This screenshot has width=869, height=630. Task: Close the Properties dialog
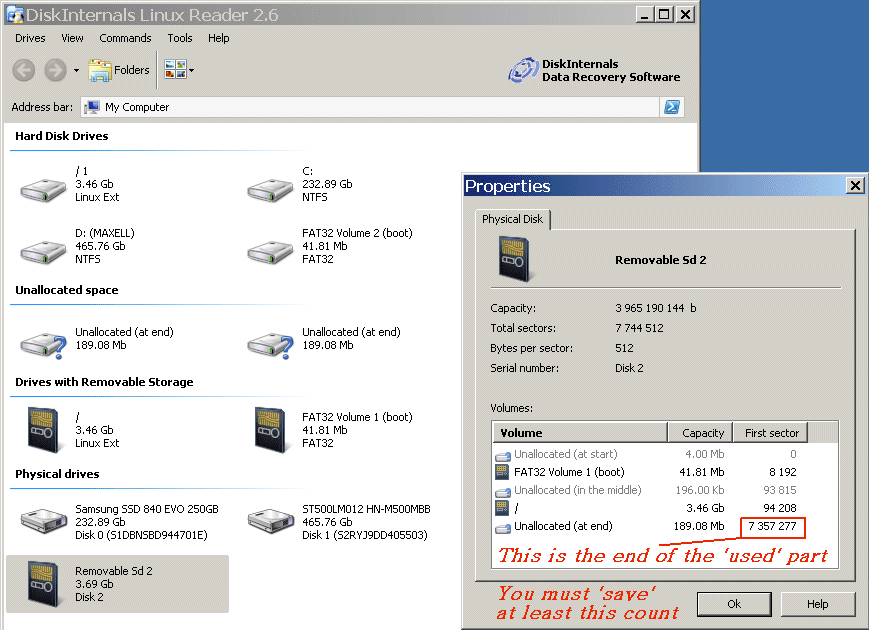click(x=855, y=186)
